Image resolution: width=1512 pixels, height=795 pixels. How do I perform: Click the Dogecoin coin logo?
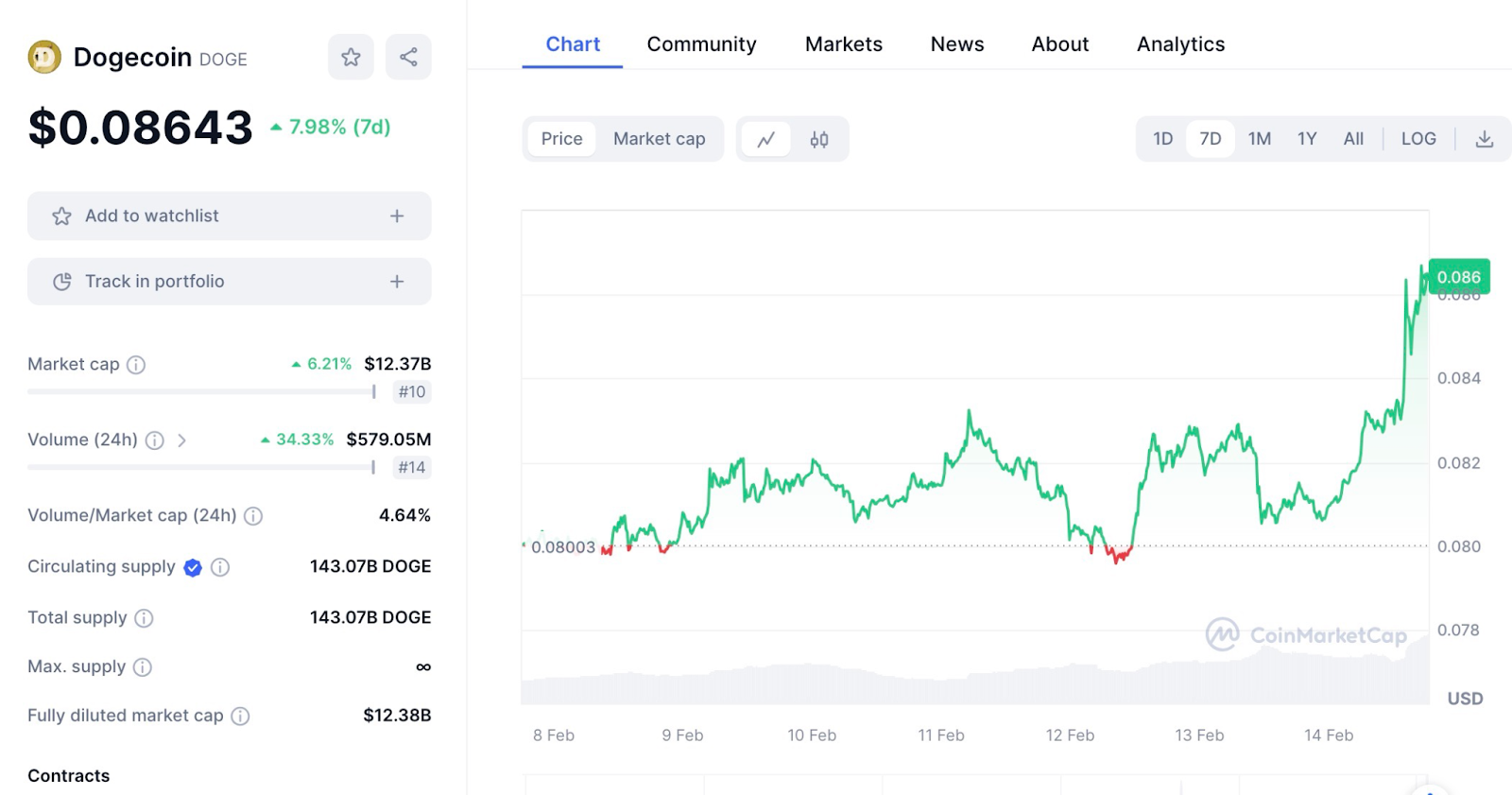click(44, 58)
